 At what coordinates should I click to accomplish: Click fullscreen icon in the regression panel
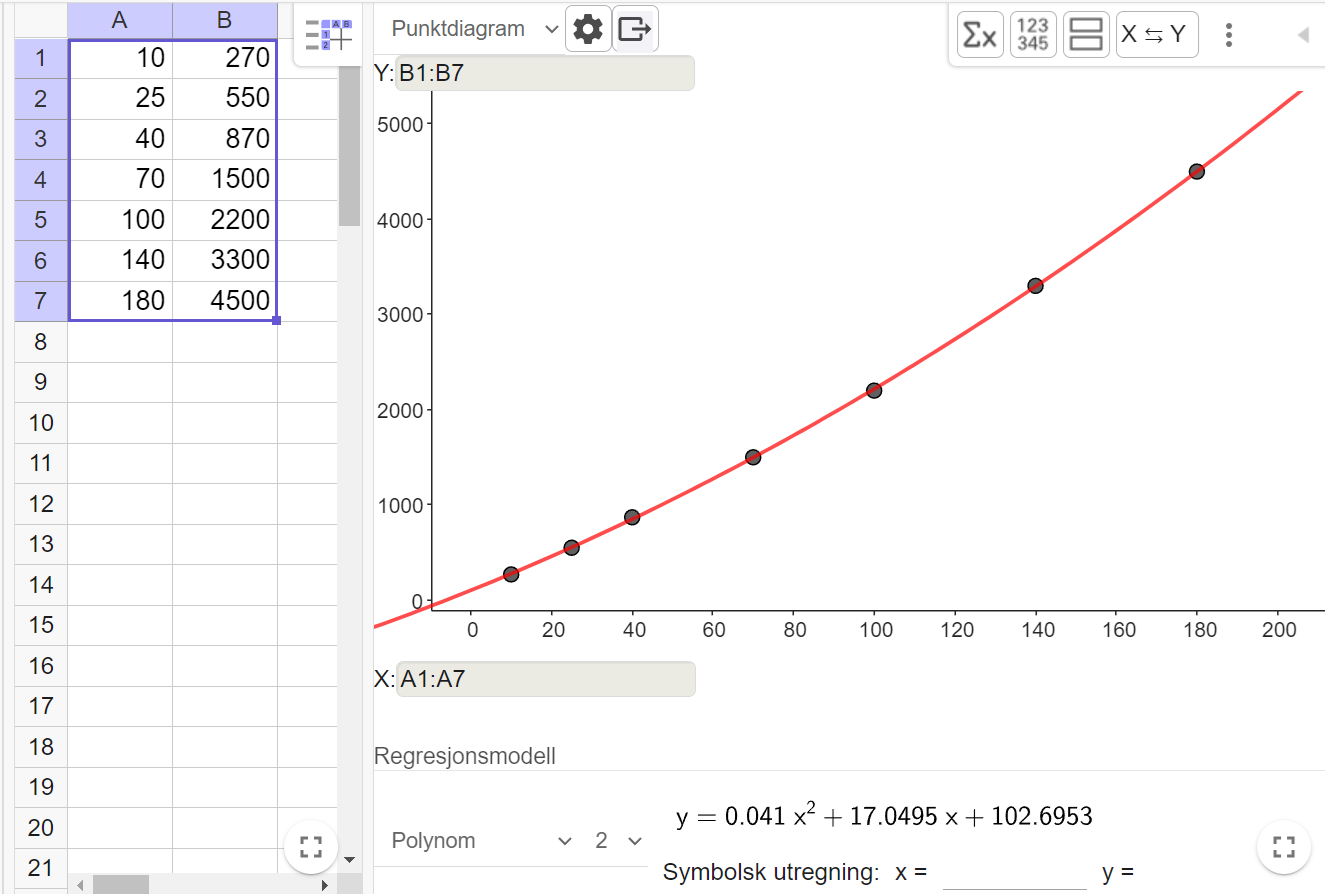1283,848
